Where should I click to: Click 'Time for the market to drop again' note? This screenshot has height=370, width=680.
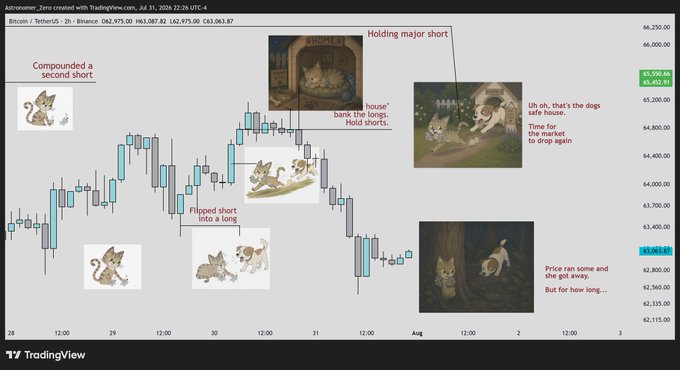click(x=549, y=134)
